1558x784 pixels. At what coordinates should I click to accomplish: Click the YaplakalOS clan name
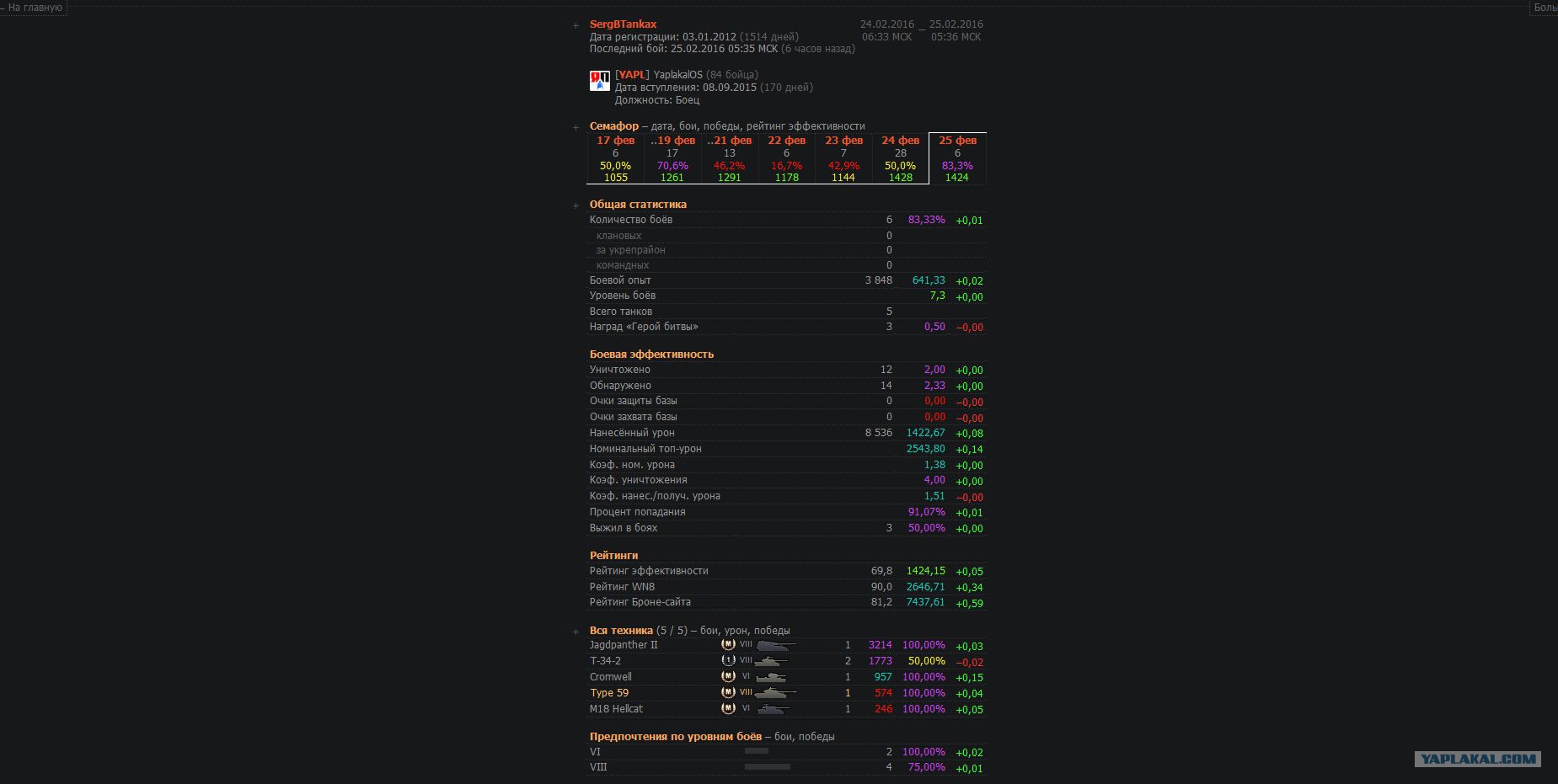pos(678,75)
